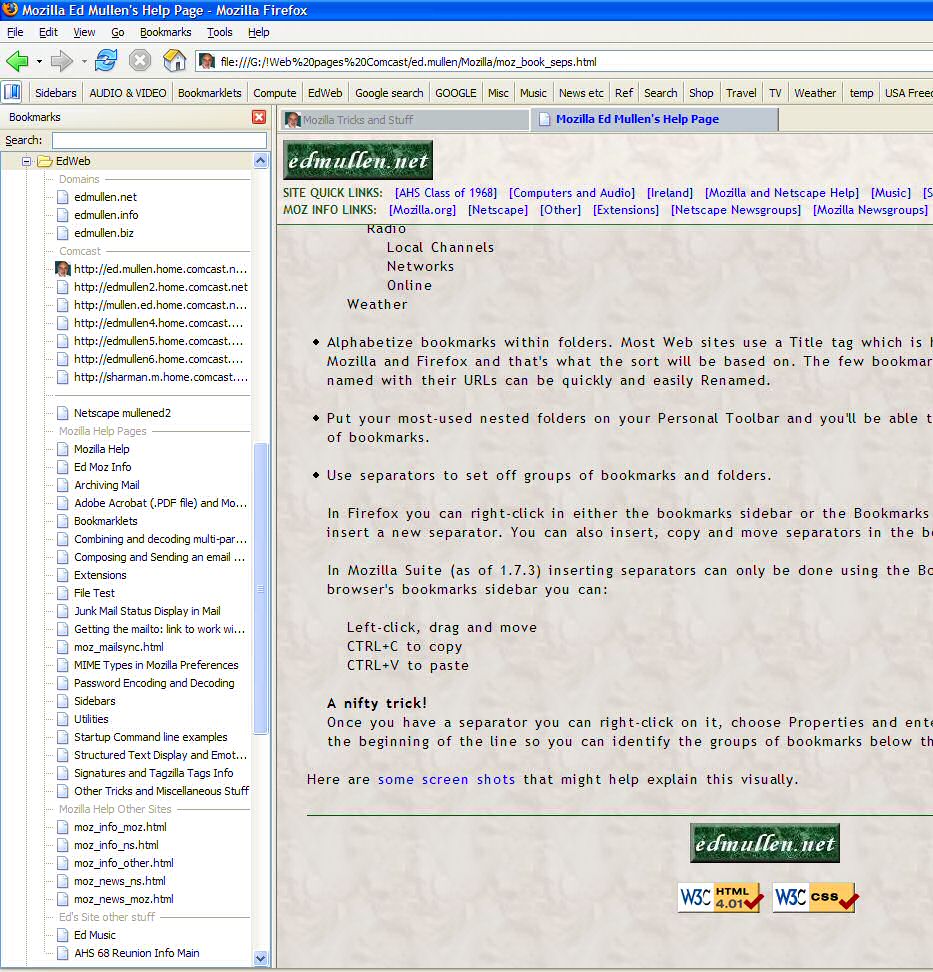Click the green Back arrow button
The height and width of the screenshot is (972, 933).
click(17, 61)
